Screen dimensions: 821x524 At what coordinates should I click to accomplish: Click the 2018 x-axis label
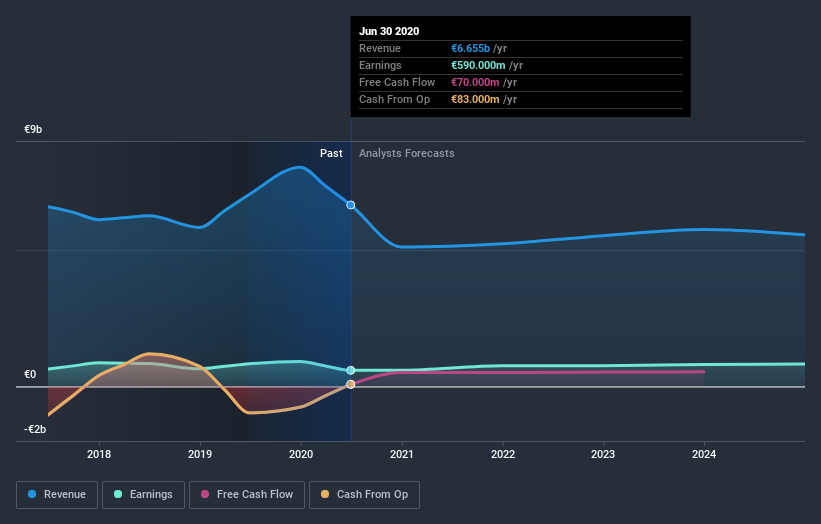coord(99,454)
